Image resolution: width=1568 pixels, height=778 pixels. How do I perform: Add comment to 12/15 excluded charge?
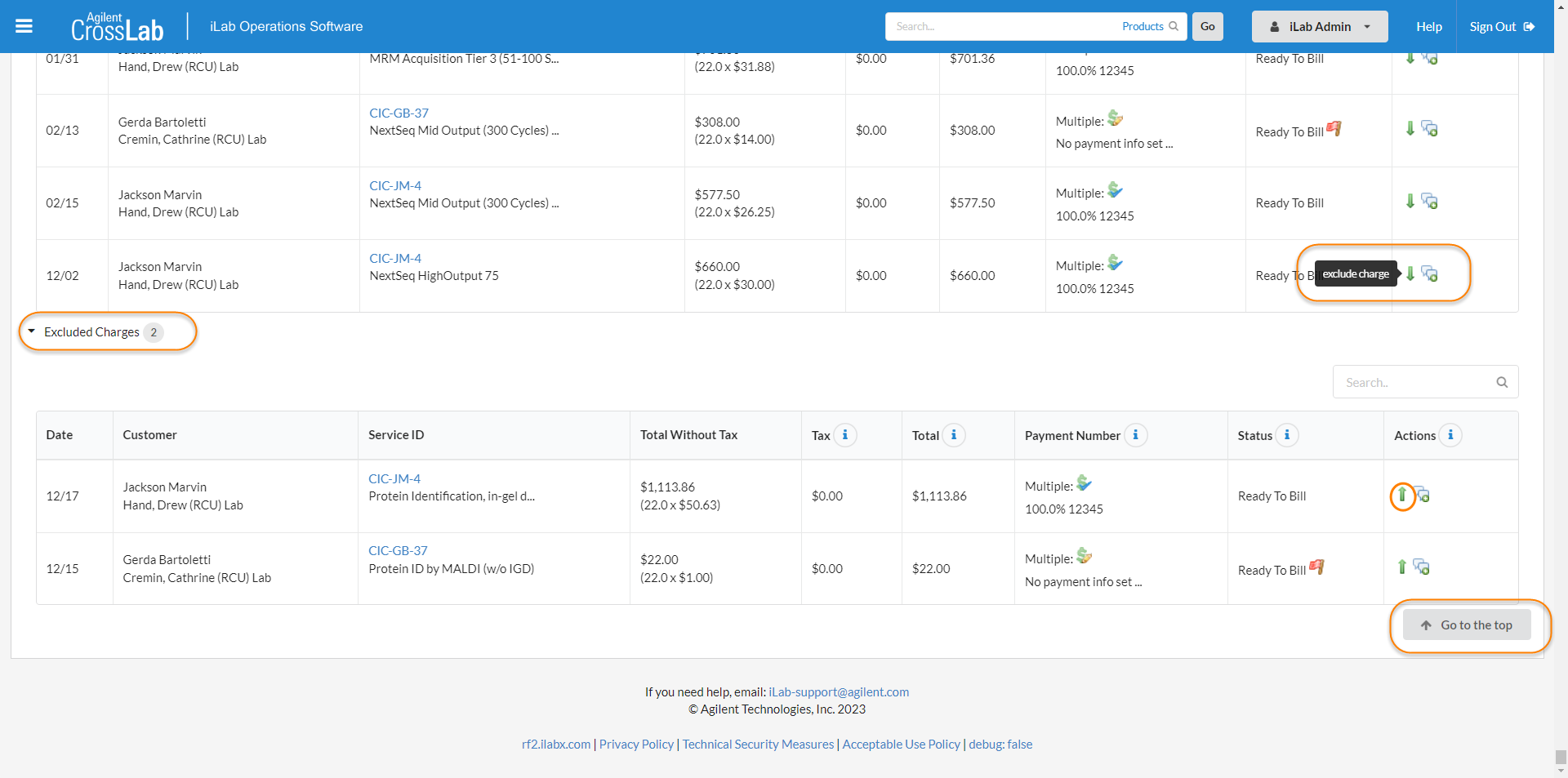[1422, 567]
